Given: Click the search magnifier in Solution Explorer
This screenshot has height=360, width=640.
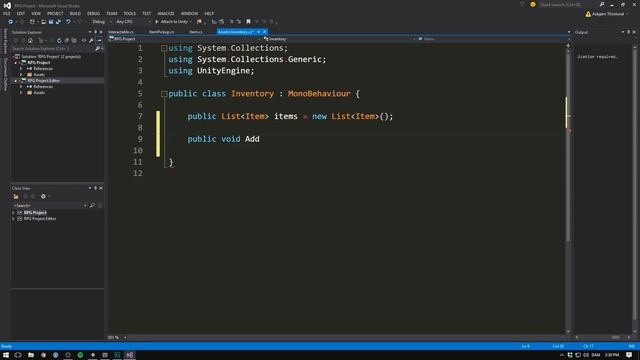Looking at the screenshot, I should click(98, 49).
